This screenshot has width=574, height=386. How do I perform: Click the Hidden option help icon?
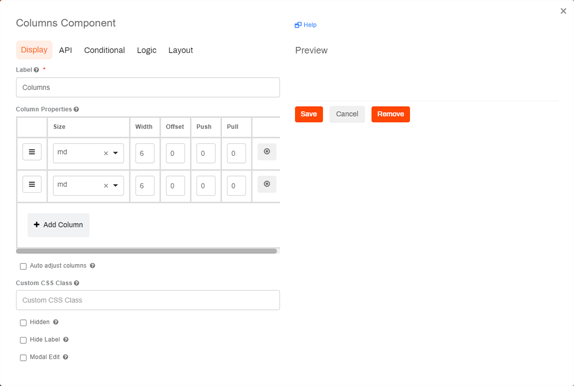click(x=56, y=322)
